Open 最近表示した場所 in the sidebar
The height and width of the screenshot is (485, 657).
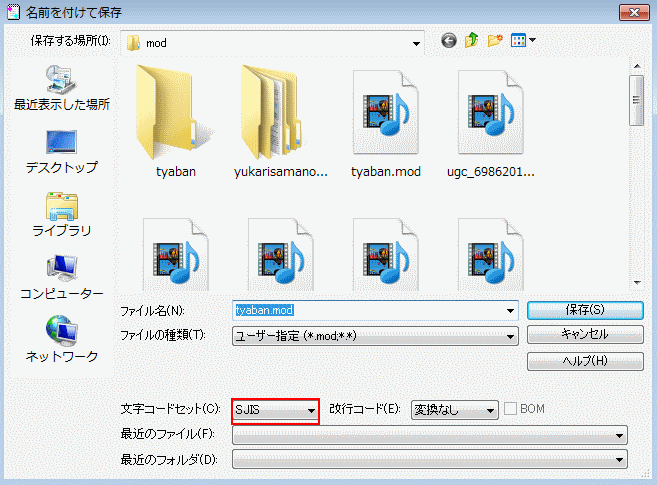coord(62,88)
